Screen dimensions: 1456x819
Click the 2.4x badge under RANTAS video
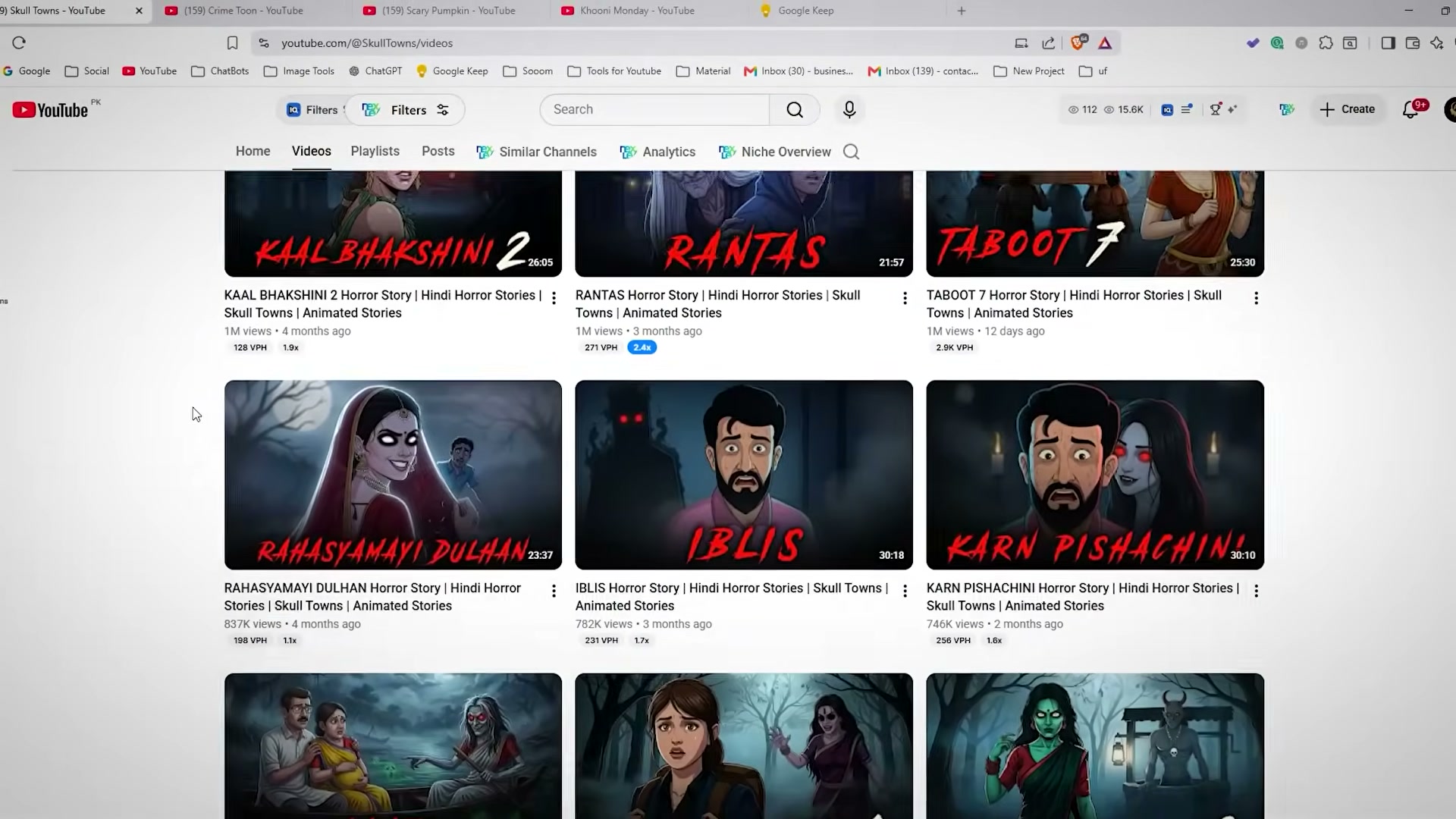pyautogui.click(x=642, y=347)
